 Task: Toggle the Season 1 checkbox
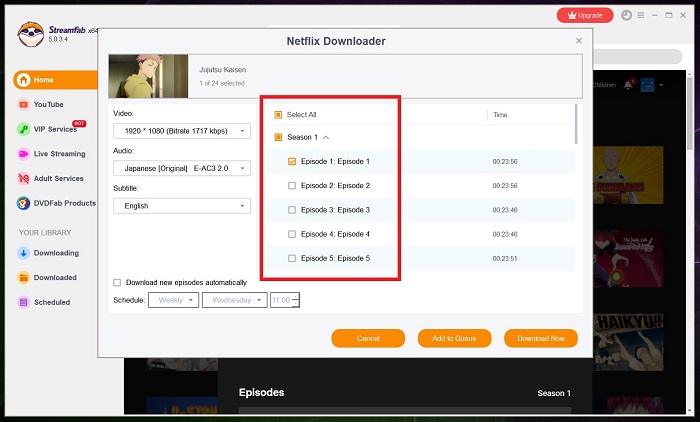point(278,137)
